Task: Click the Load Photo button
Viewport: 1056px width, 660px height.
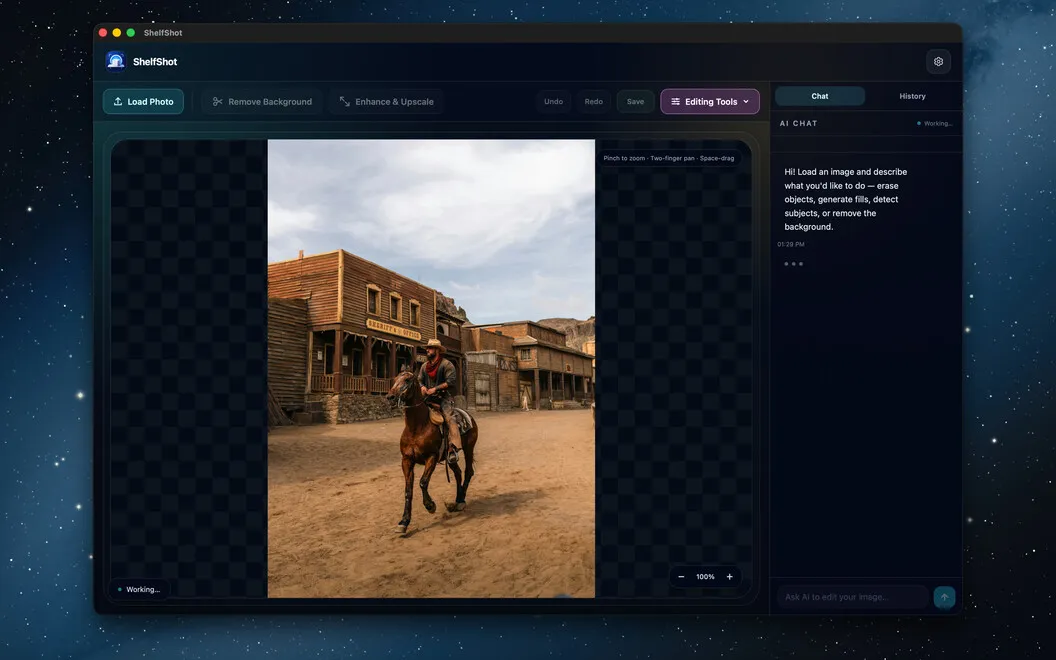Action: point(143,102)
